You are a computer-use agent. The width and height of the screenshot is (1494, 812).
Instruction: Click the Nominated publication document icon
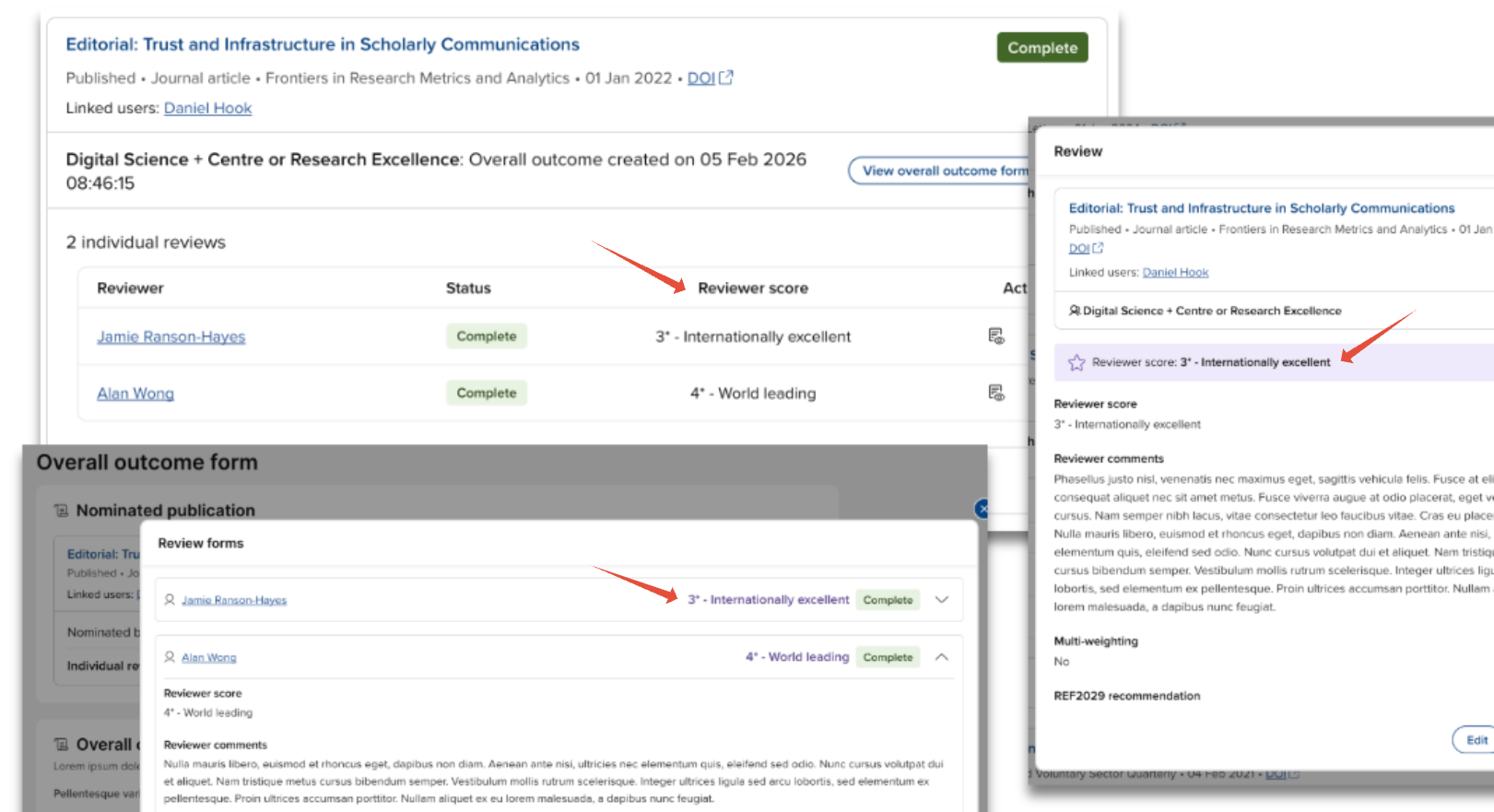(61, 511)
